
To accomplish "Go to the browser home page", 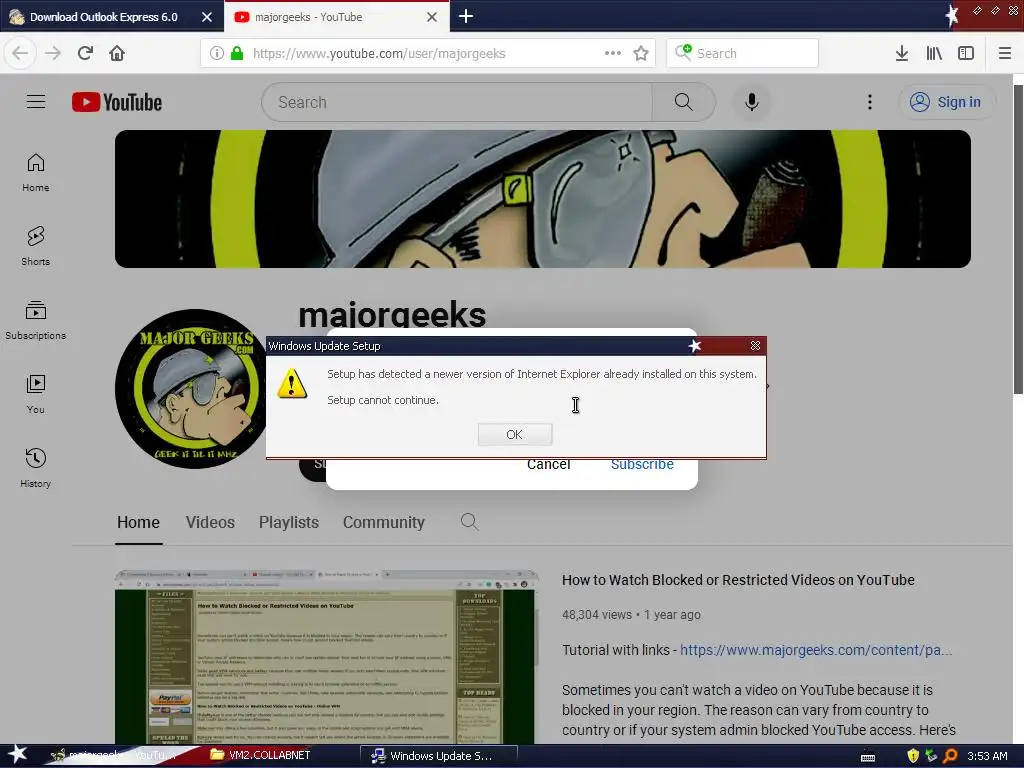I will [117, 53].
